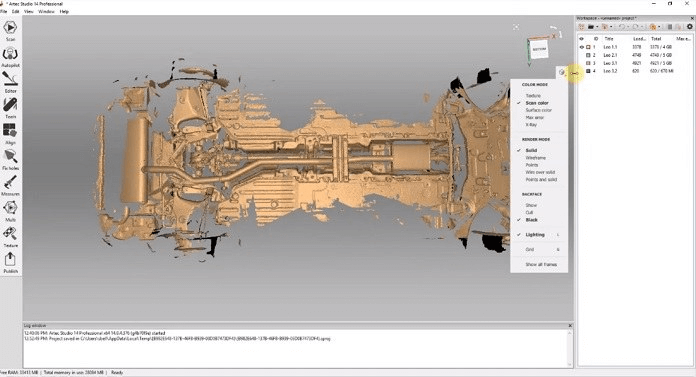Open the View menu
Viewport: 696px width, 377px height.
(x=28, y=12)
